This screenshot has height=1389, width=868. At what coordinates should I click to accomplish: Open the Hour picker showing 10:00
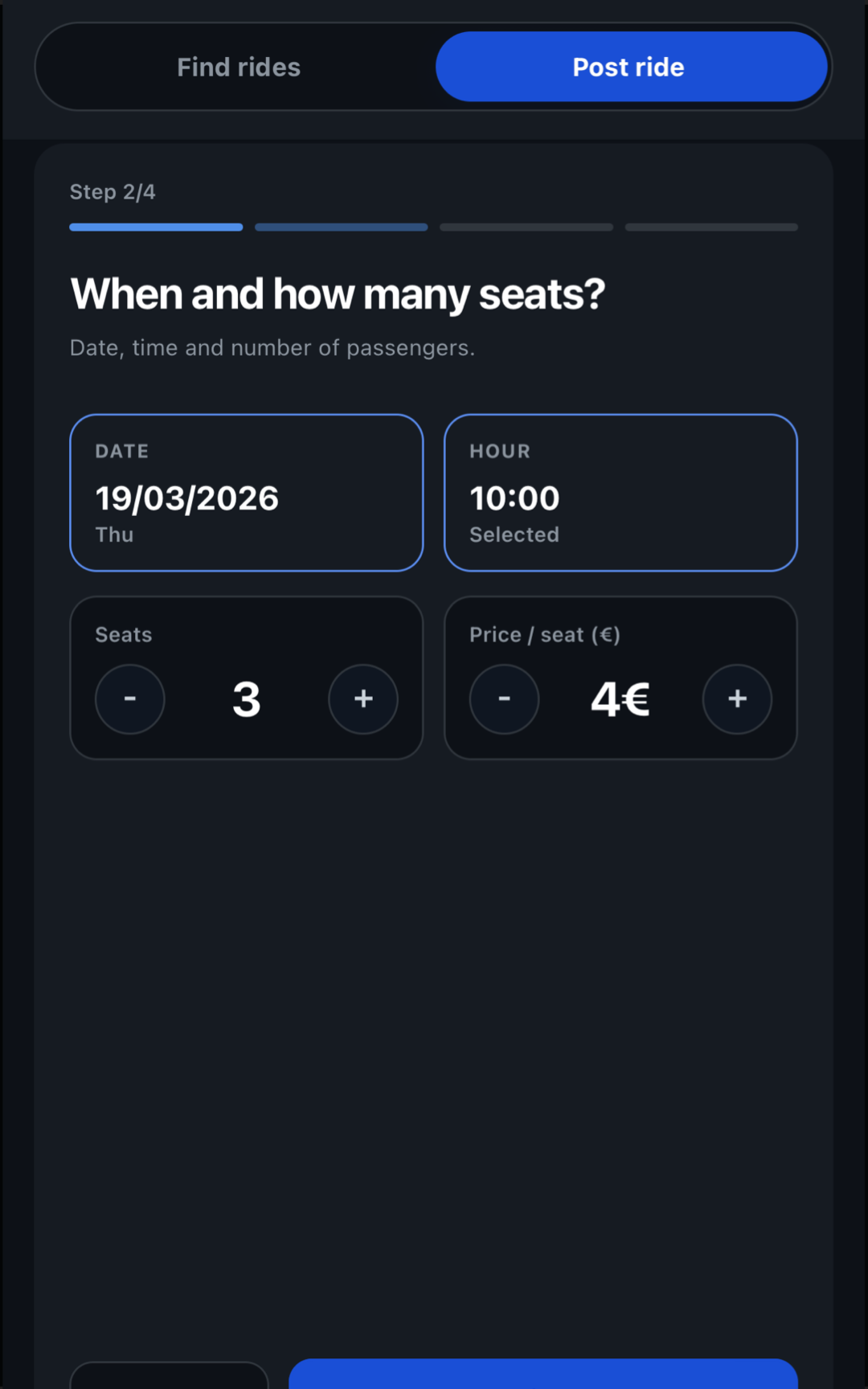coord(620,493)
